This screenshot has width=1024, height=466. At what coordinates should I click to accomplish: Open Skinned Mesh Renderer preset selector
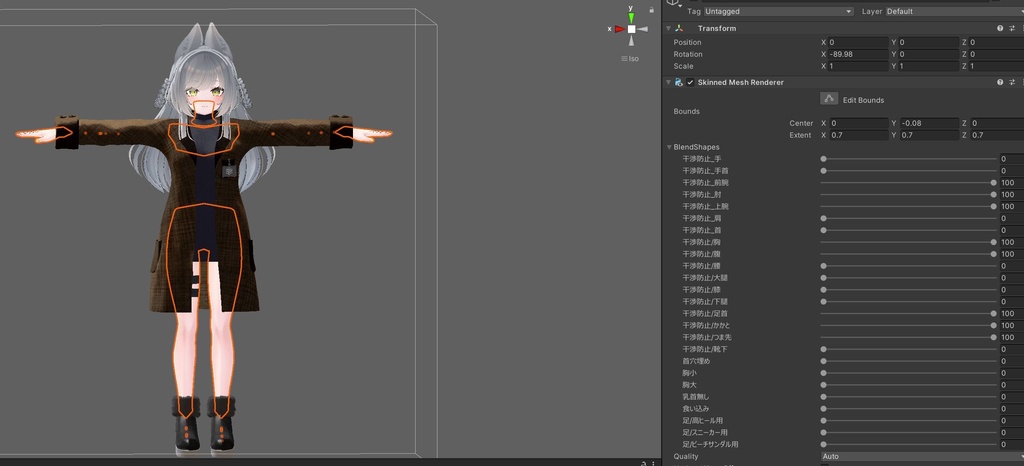(x=1012, y=82)
